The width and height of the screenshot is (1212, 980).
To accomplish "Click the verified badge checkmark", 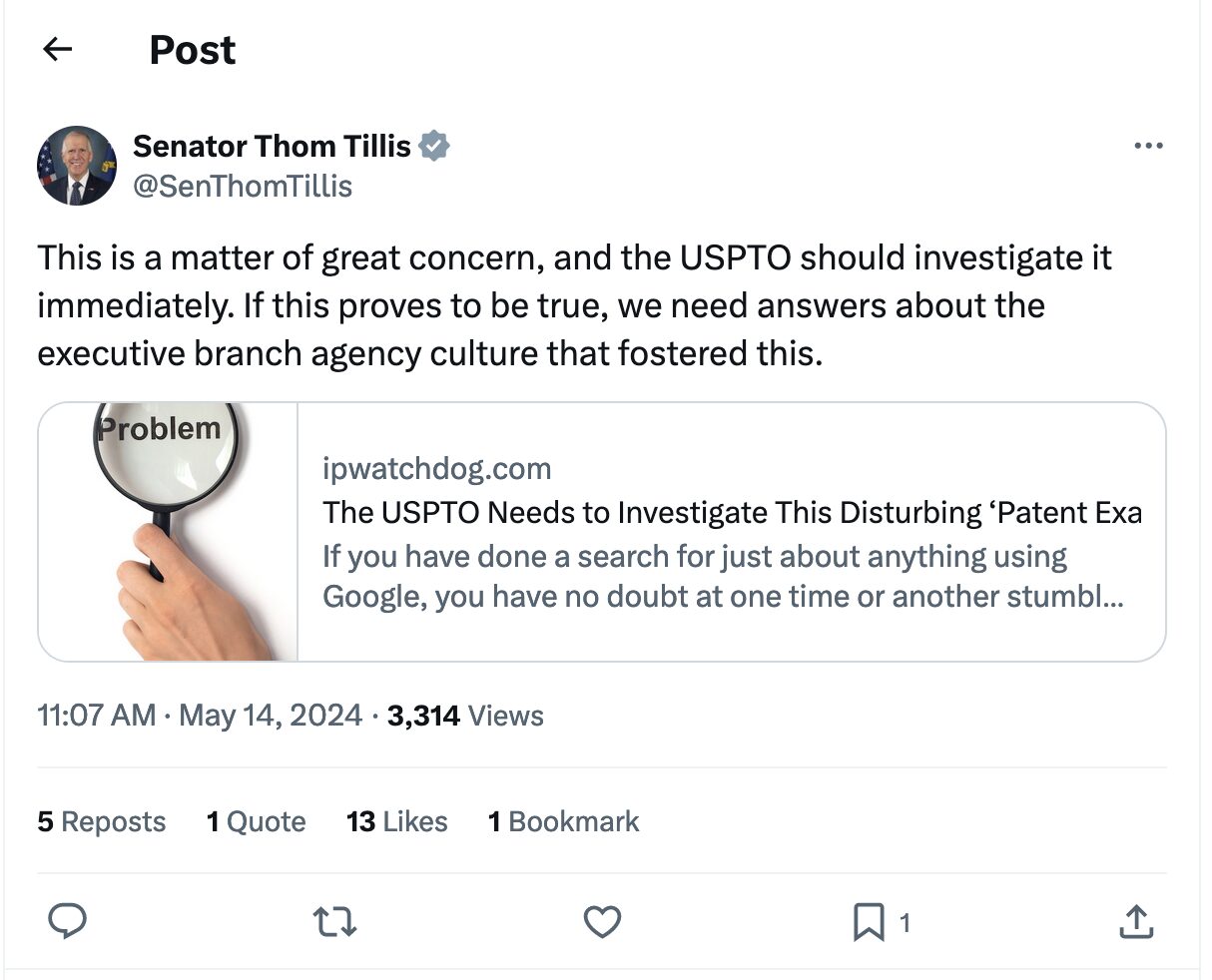I will (x=433, y=146).
